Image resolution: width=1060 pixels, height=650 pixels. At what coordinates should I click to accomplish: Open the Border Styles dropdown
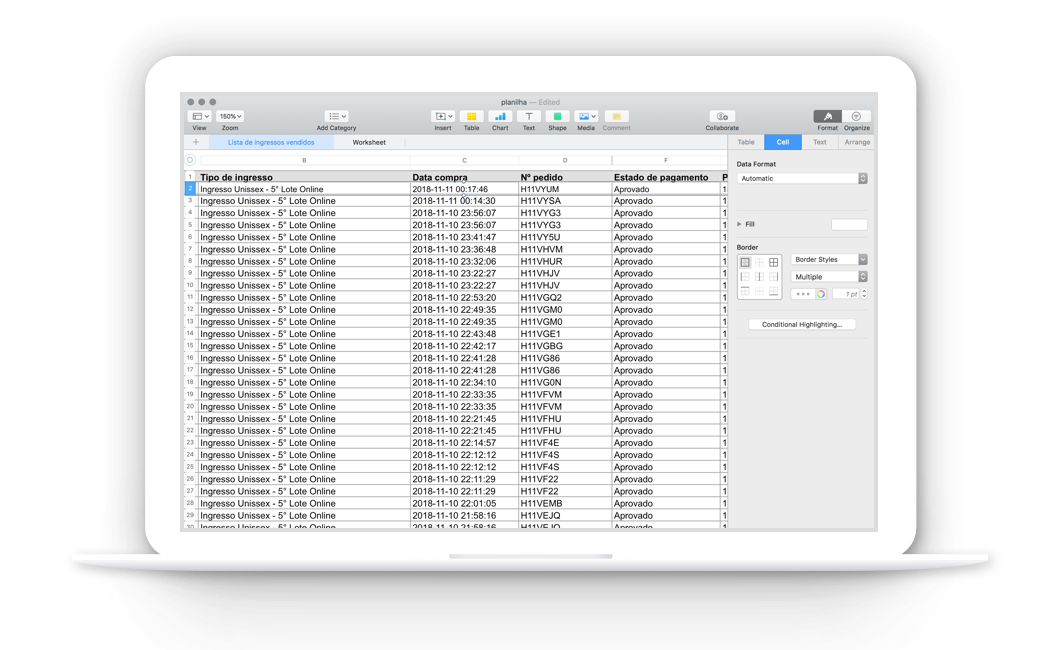[829, 260]
